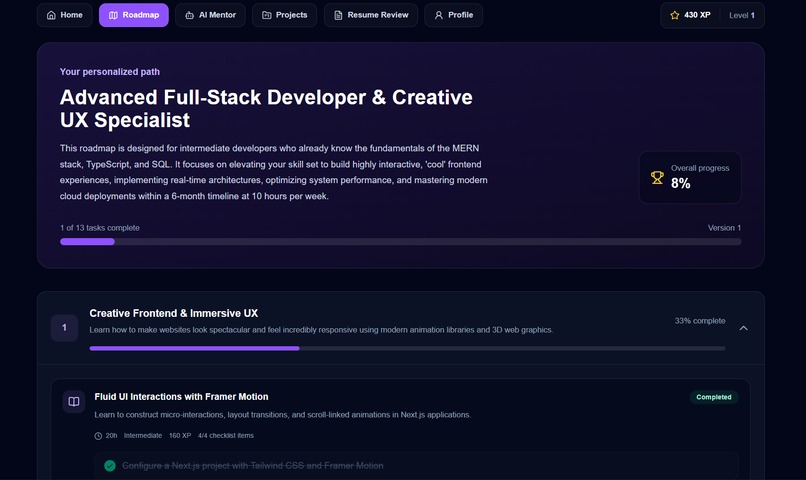Click the 160 XP task reward label

click(x=180, y=436)
